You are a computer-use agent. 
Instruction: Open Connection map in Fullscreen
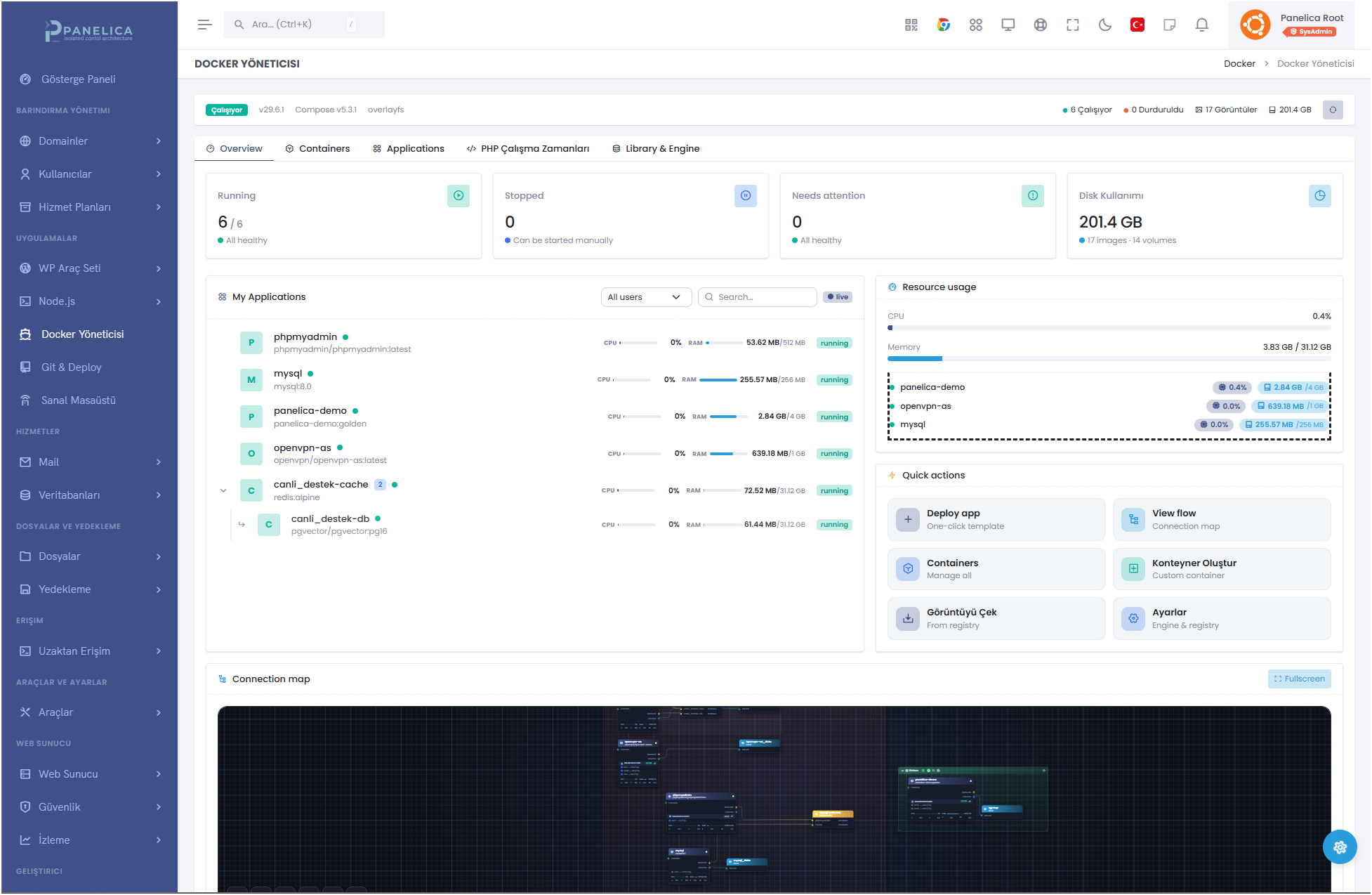1299,679
